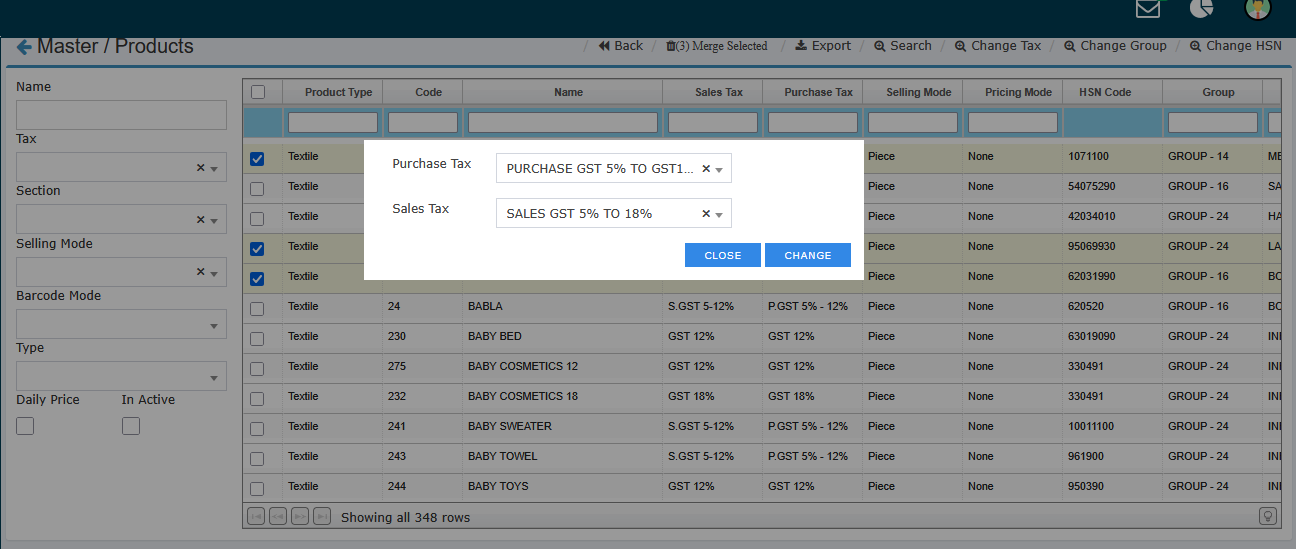Toggle the select-all checkbox in grid header
The height and width of the screenshot is (549, 1296).
pos(258,92)
